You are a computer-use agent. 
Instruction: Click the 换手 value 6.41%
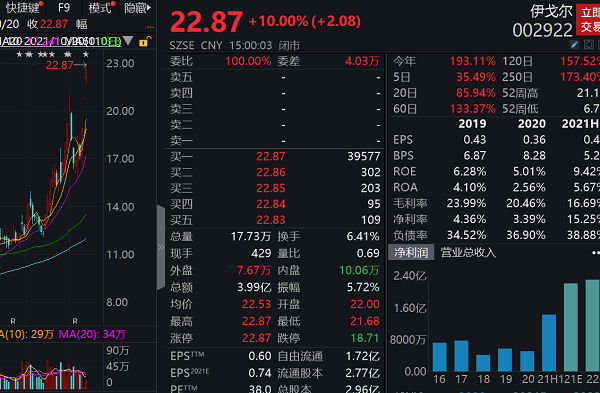pyautogui.click(x=363, y=236)
